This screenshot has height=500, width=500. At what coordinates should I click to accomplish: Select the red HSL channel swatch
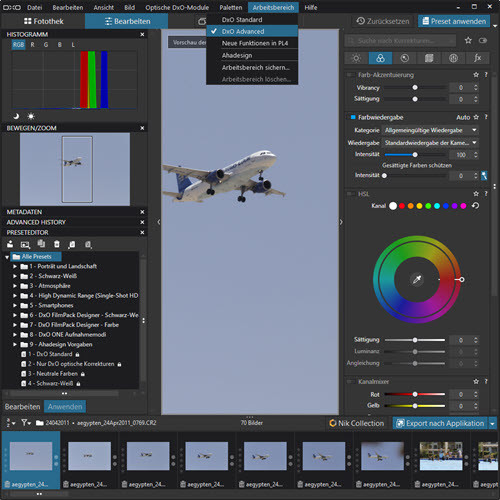point(402,206)
